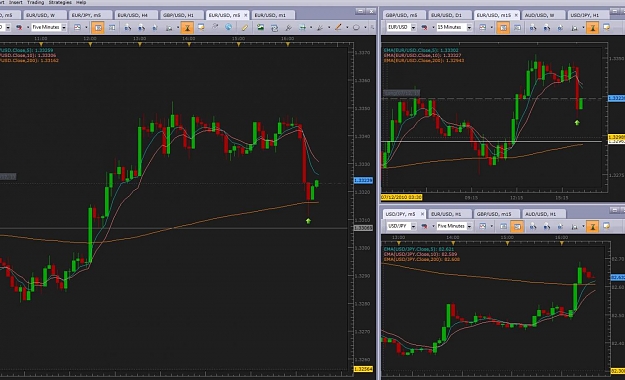This screenshot has height=380, width=625.
Task: Click the first buy/sell order icon in left toolbar
Action: pos(128,28)
